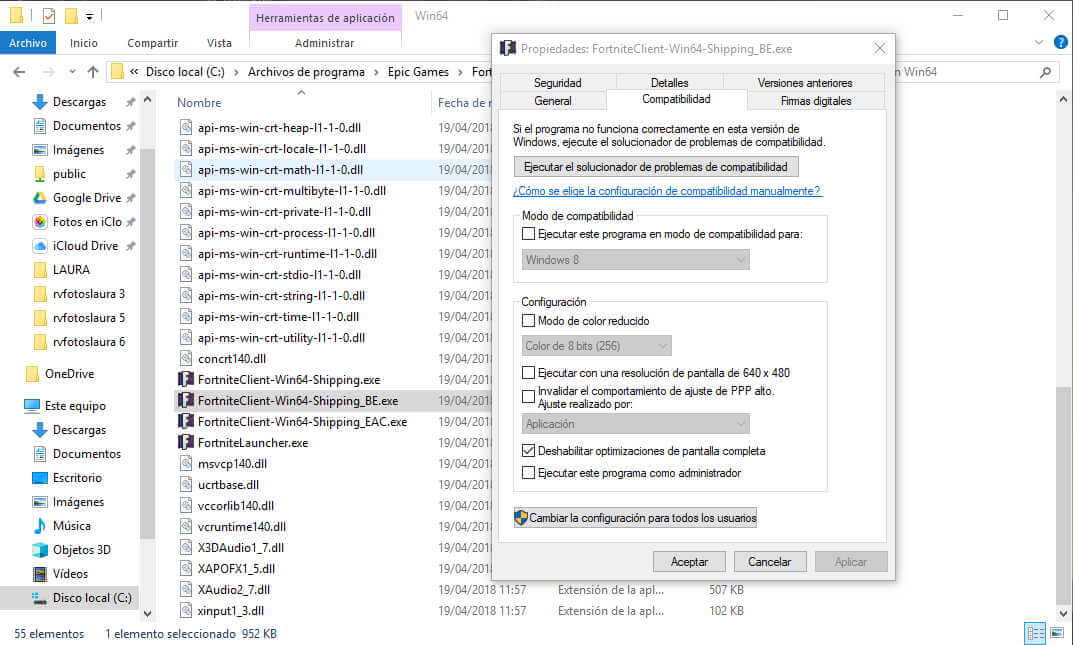Image resolution: width=1073 pixels, height=645 pixels.
Task: Open Música folder in sidebar
Action: pyautogui.click(x=71, y=526)
